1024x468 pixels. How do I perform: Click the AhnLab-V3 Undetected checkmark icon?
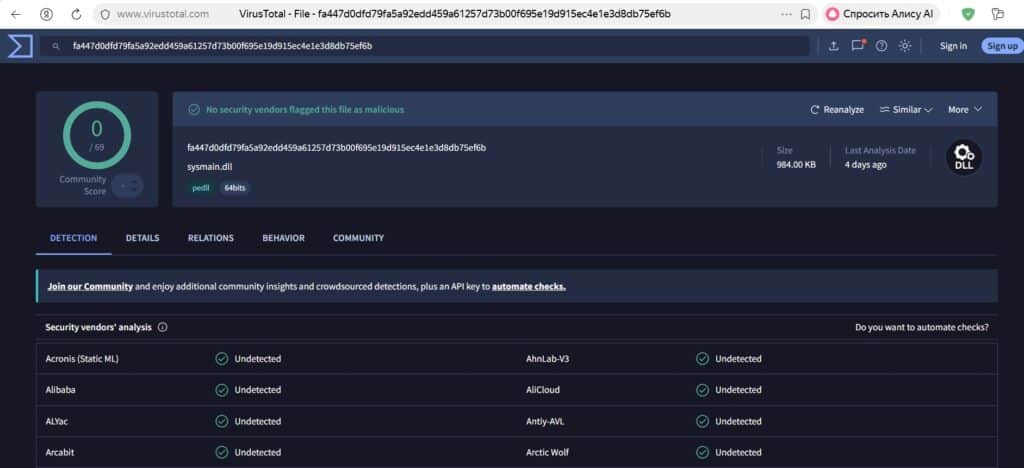pyautogui.click(x=703, y=359)
